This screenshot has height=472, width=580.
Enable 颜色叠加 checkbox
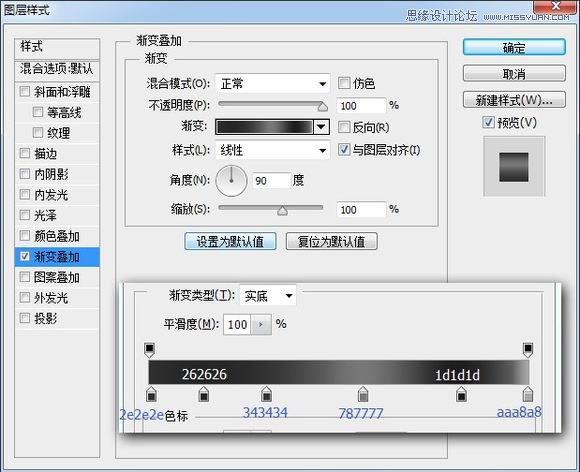(x=25, y=235)
